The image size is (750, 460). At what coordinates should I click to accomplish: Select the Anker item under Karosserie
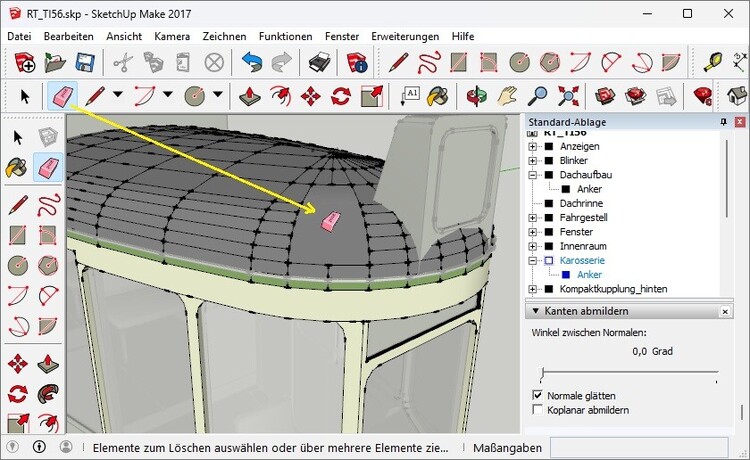point(589,274)
